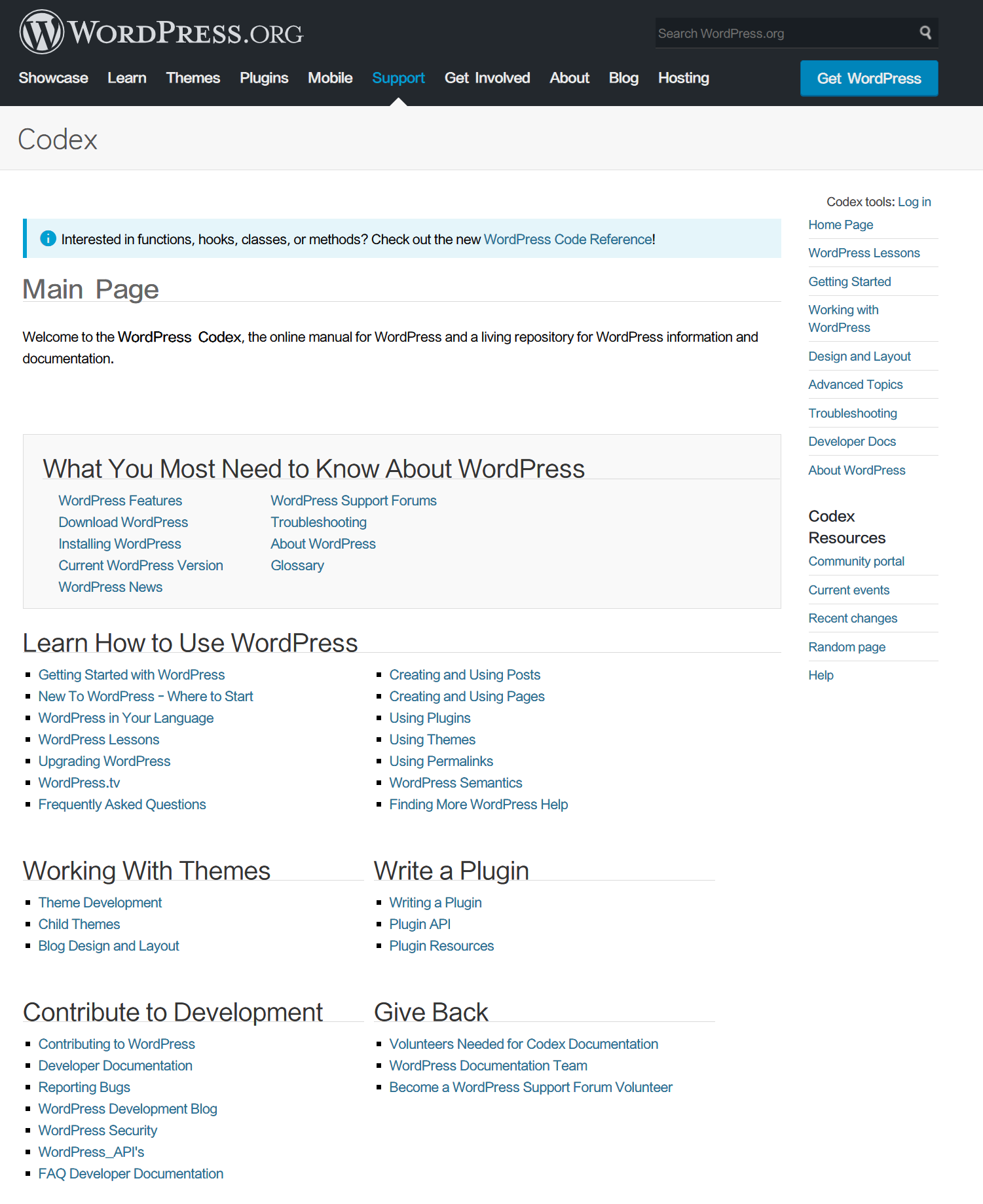Click the Download WordPress link
The image size is (983, 1204).
click(x=123, y=522)
